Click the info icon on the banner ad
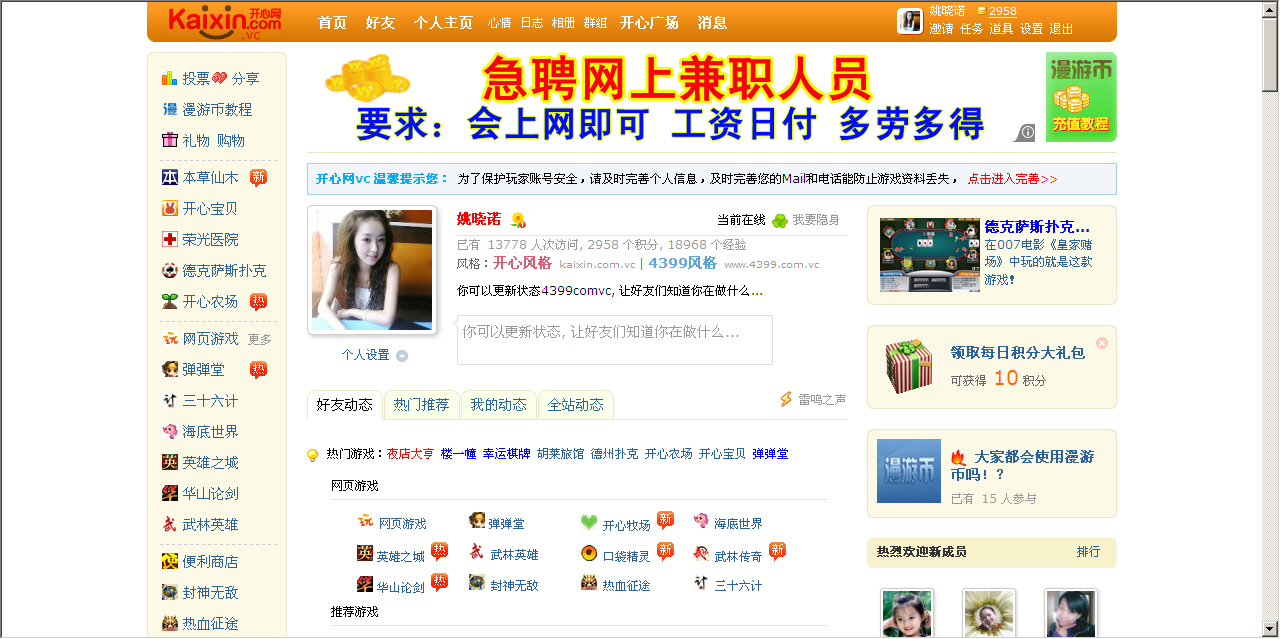 point(1027,132)
